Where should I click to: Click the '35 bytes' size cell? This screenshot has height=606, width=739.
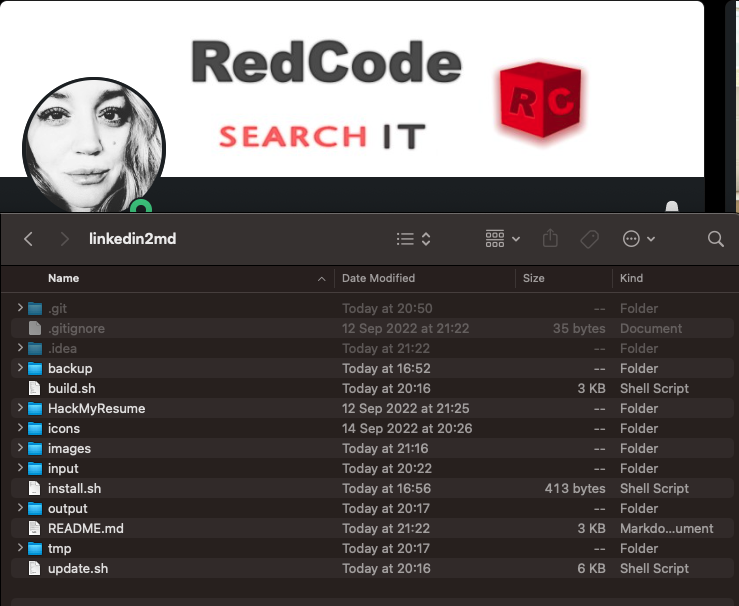579,328
